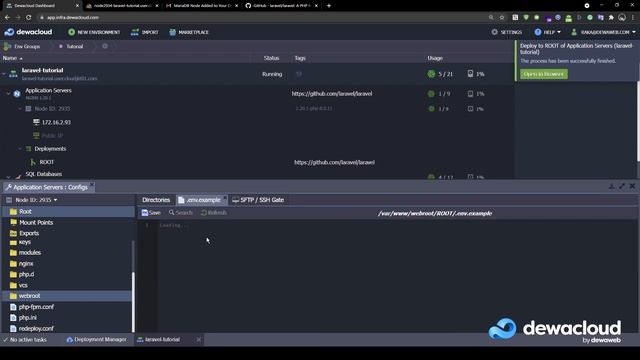Select the Root folder
This screenshot has height=360, width=640.
point(67,211)
